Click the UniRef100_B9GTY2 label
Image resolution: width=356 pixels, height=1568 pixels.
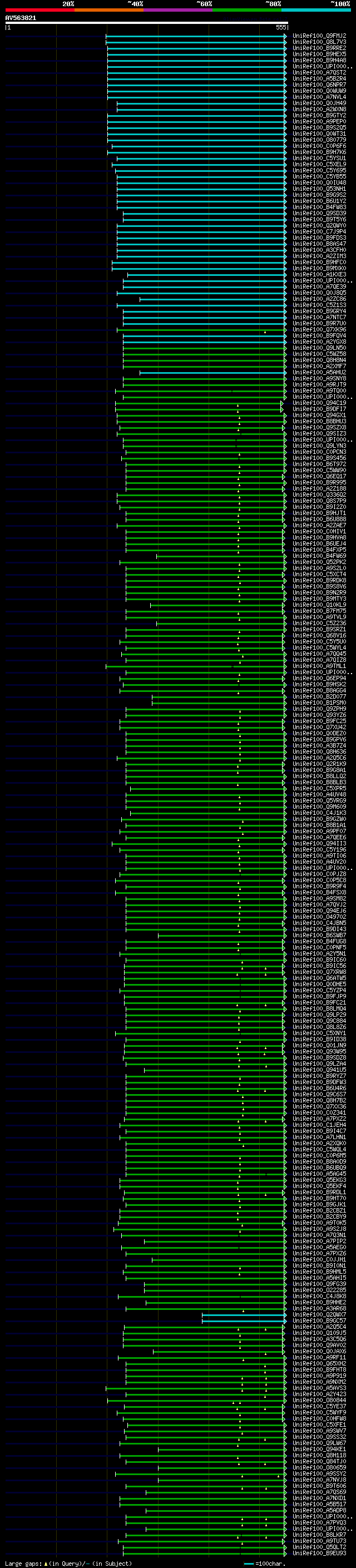pos(319,116)
